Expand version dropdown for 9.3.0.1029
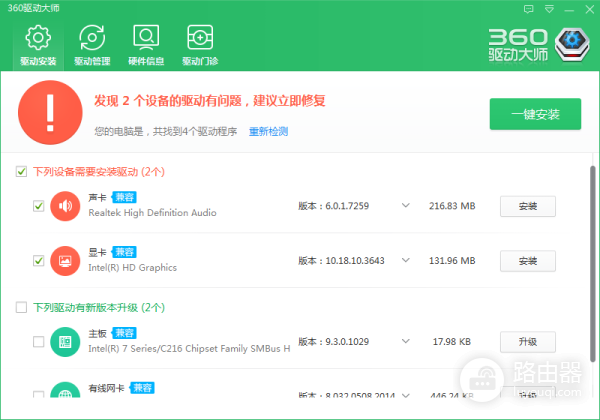 [406, 341]
